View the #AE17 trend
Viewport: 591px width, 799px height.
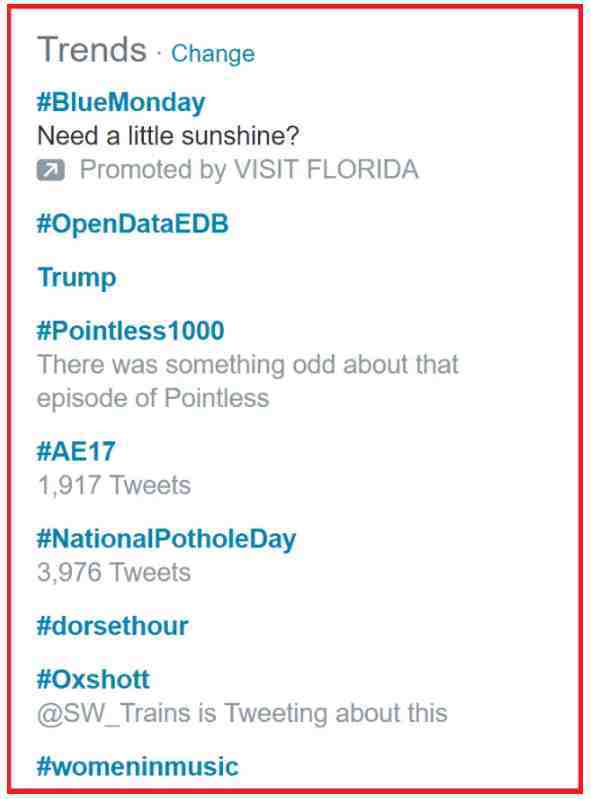pyautogui.click(x=76, y=451)
